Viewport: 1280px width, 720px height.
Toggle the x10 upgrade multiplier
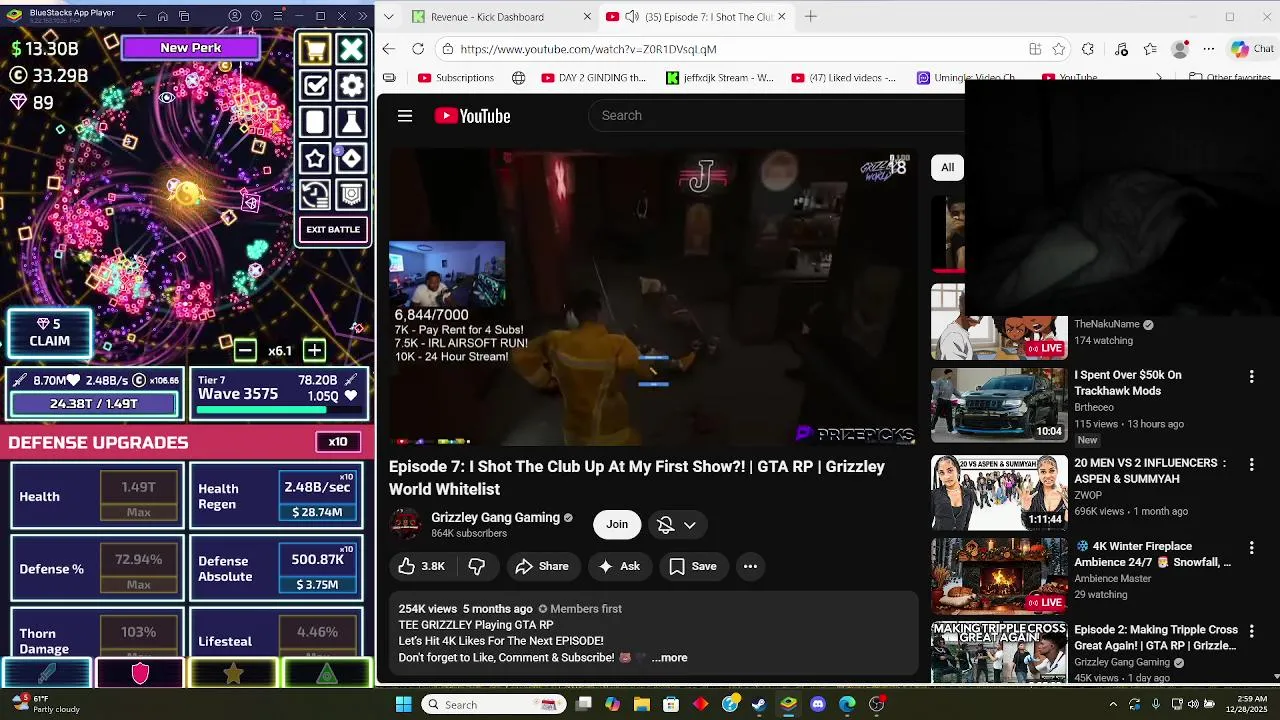tap(338, 442)
